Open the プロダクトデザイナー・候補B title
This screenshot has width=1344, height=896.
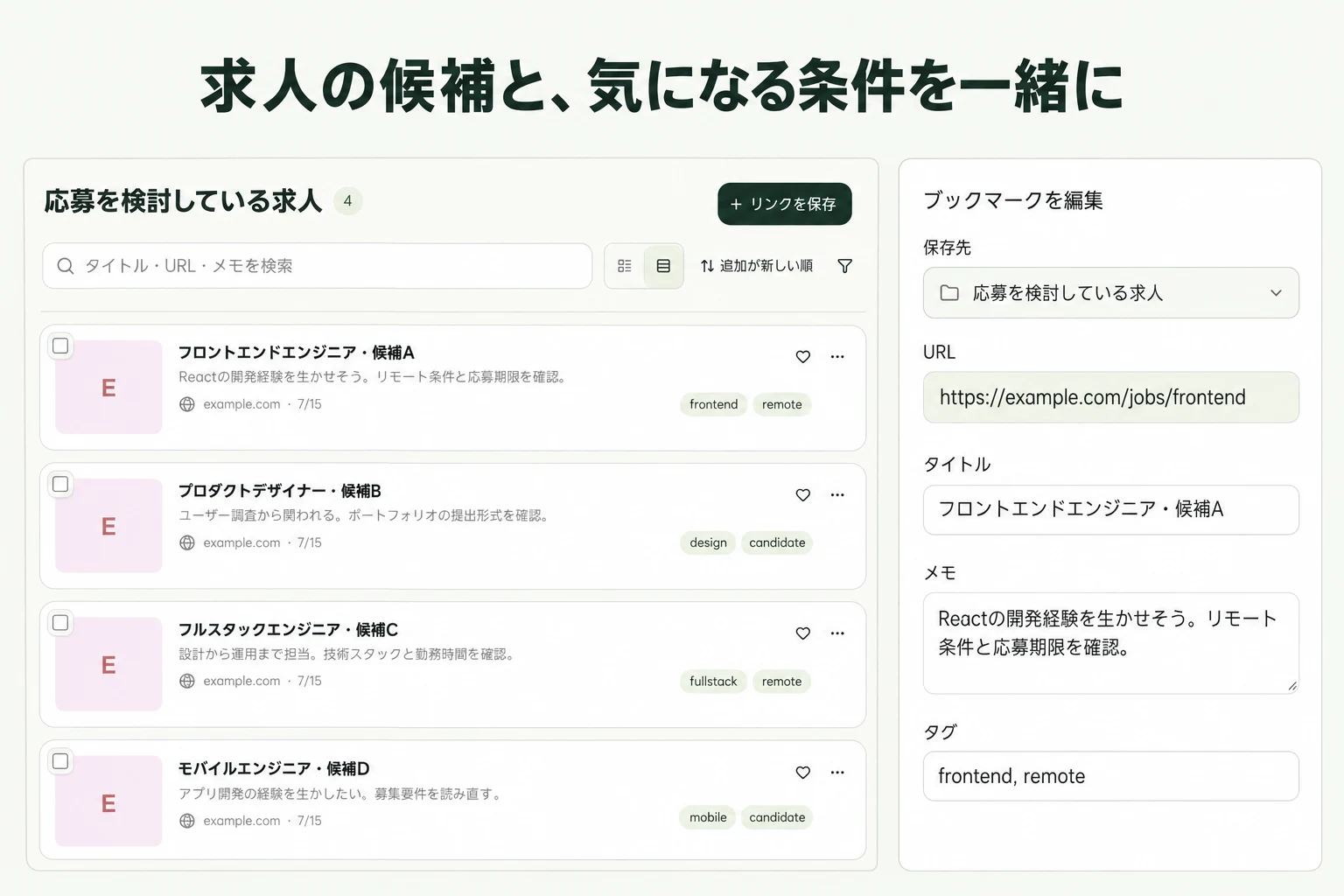click(280, 491)
